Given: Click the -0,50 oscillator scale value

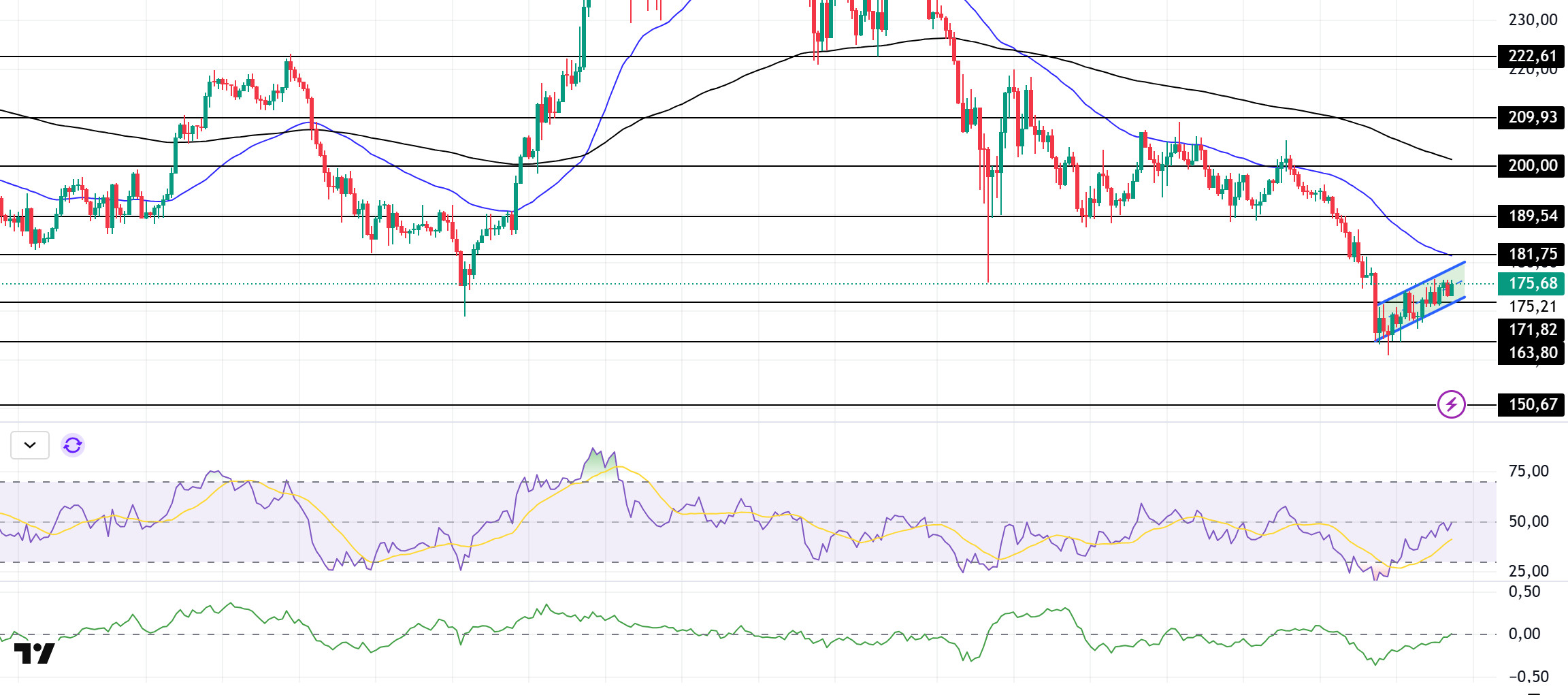Looking at the screenshot, I should click(1529, 677).
